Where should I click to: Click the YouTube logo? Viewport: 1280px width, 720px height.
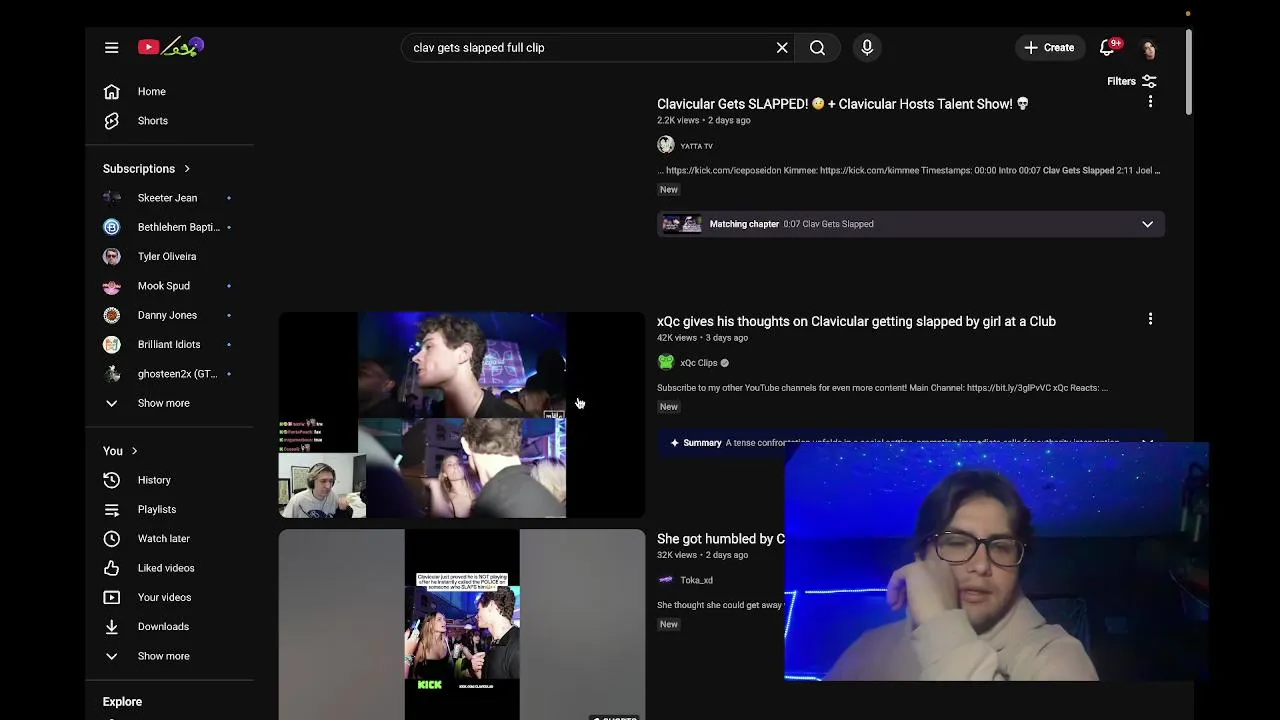tap(171, 47)
